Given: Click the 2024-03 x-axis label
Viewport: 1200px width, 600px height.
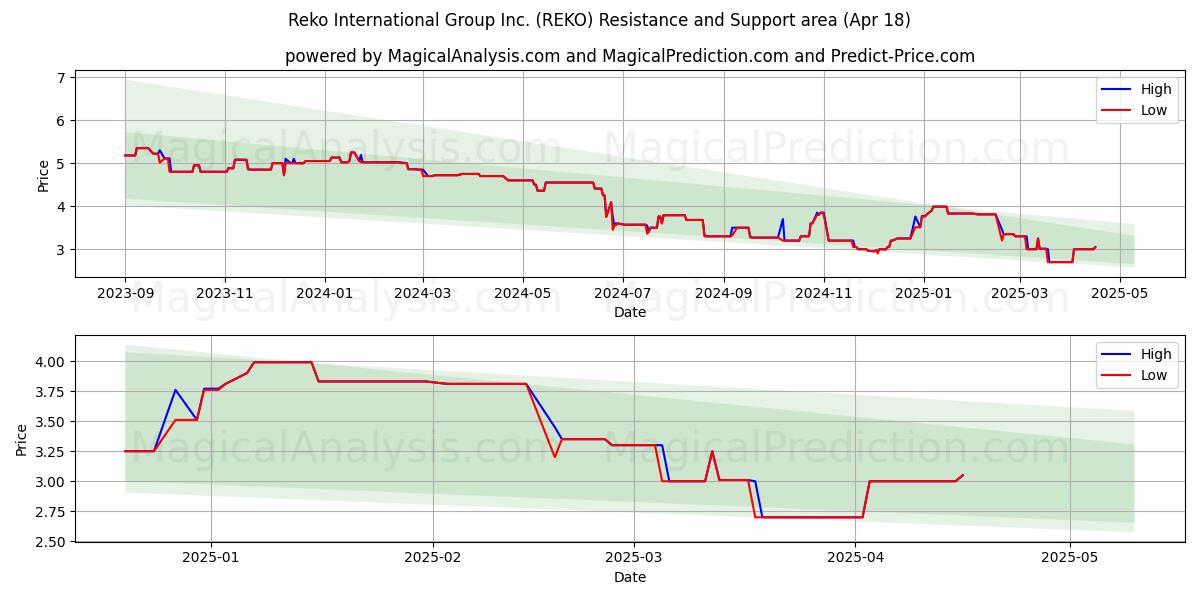Looking at the screenshot, I should [x=422, y=295].
